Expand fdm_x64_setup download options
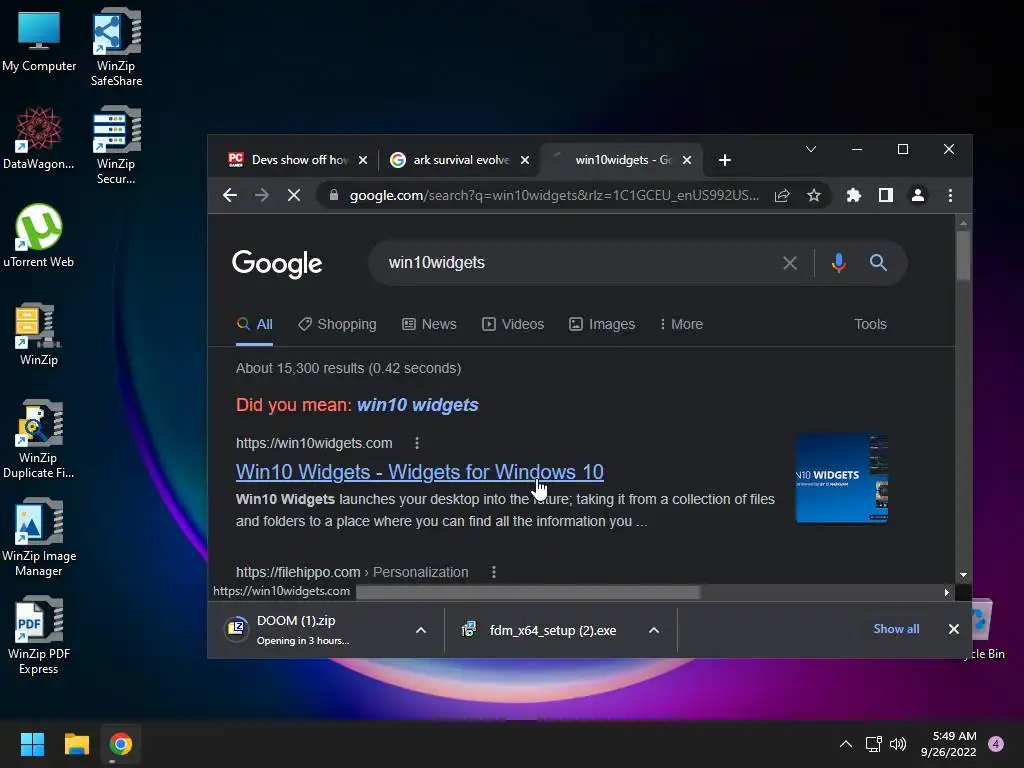The height and width of the screenshot is (768, 1024). [x=654, y=630]
